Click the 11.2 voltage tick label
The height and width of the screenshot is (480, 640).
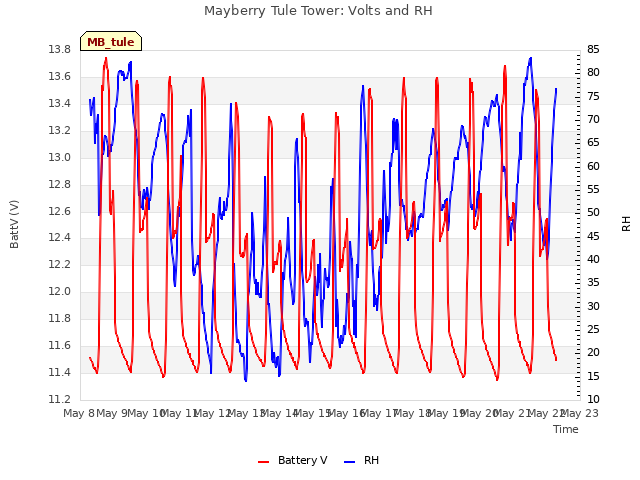tap(60, 399)
